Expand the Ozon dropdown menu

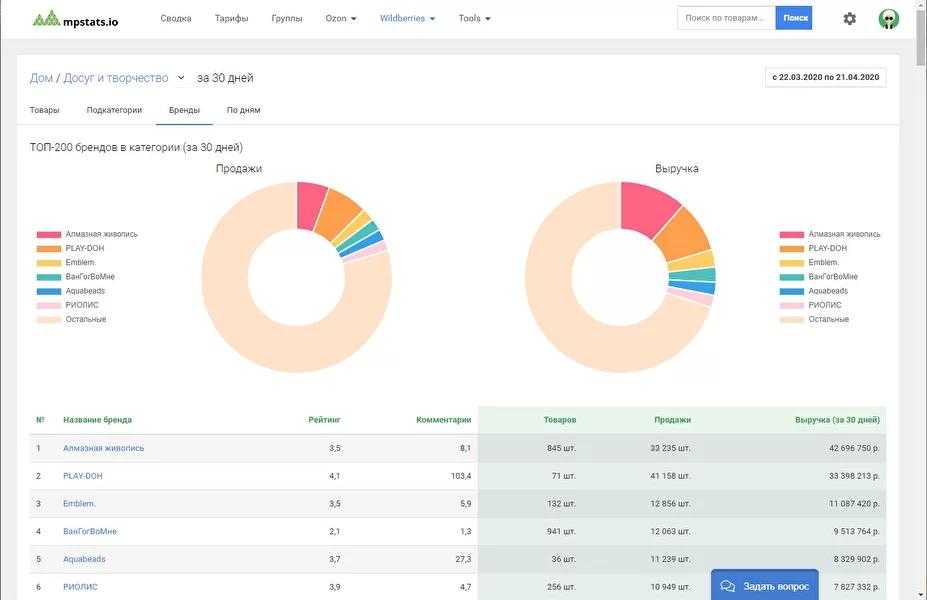click(341, 18)
